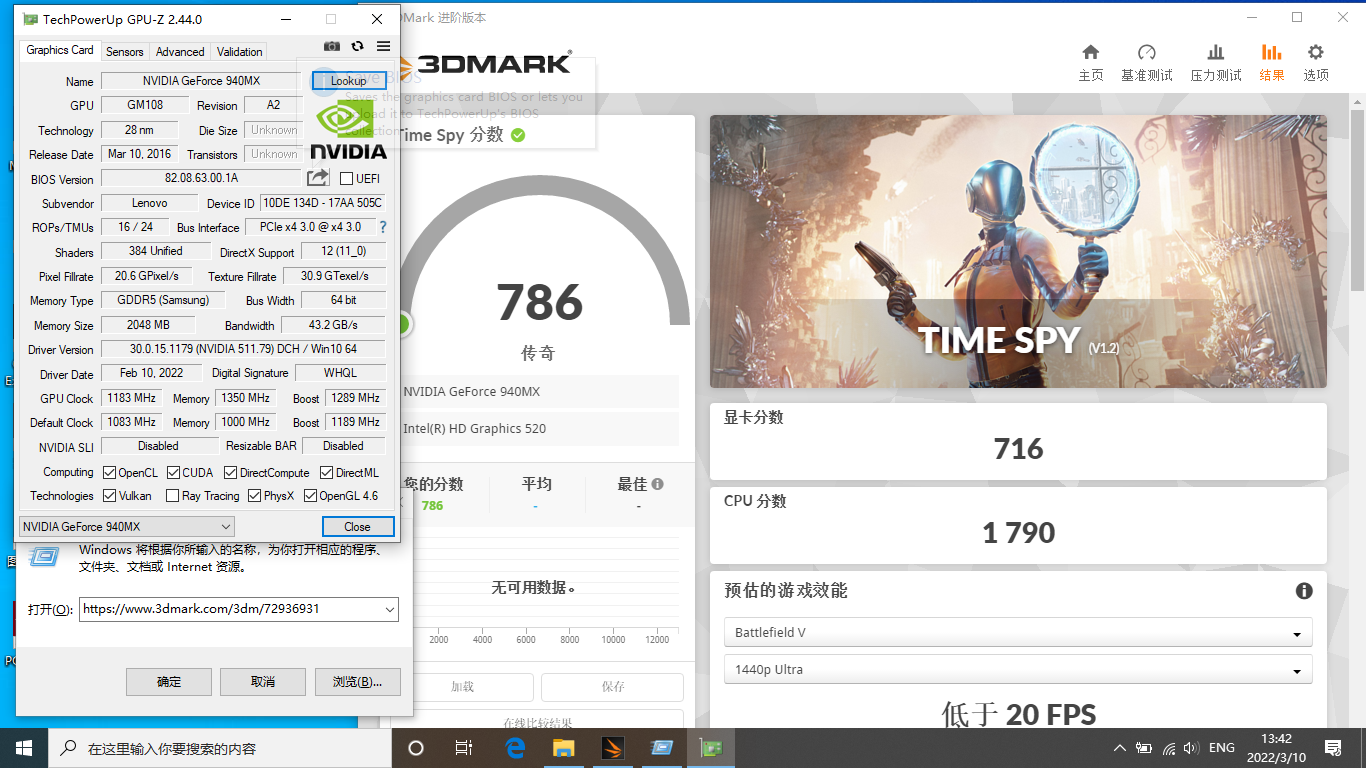Click the GPU-Z refresh icon
Image resolution: width=1366 pixels, height=768 pixels.
357,46
